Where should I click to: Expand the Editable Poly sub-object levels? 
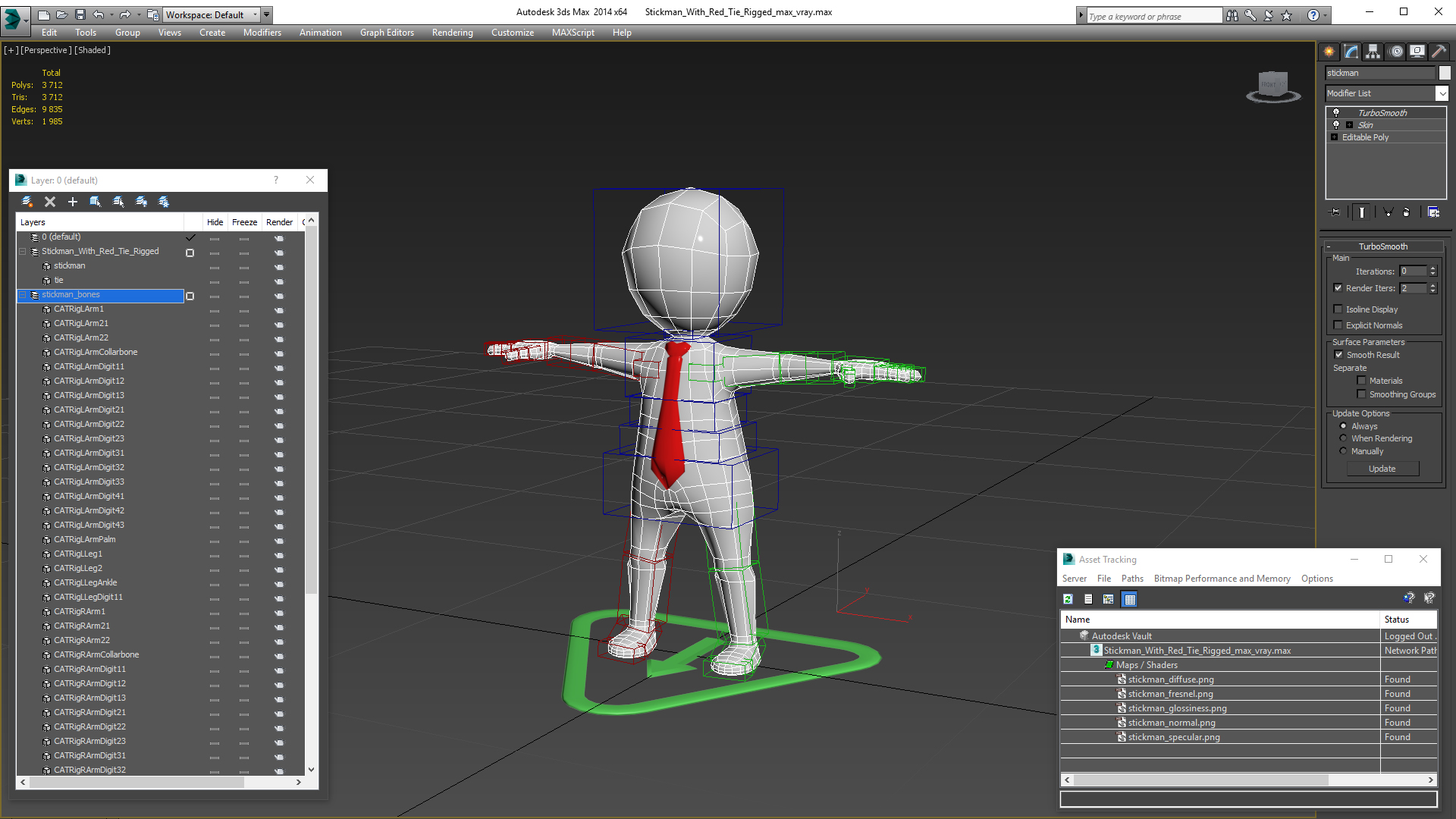[1334, 137]
